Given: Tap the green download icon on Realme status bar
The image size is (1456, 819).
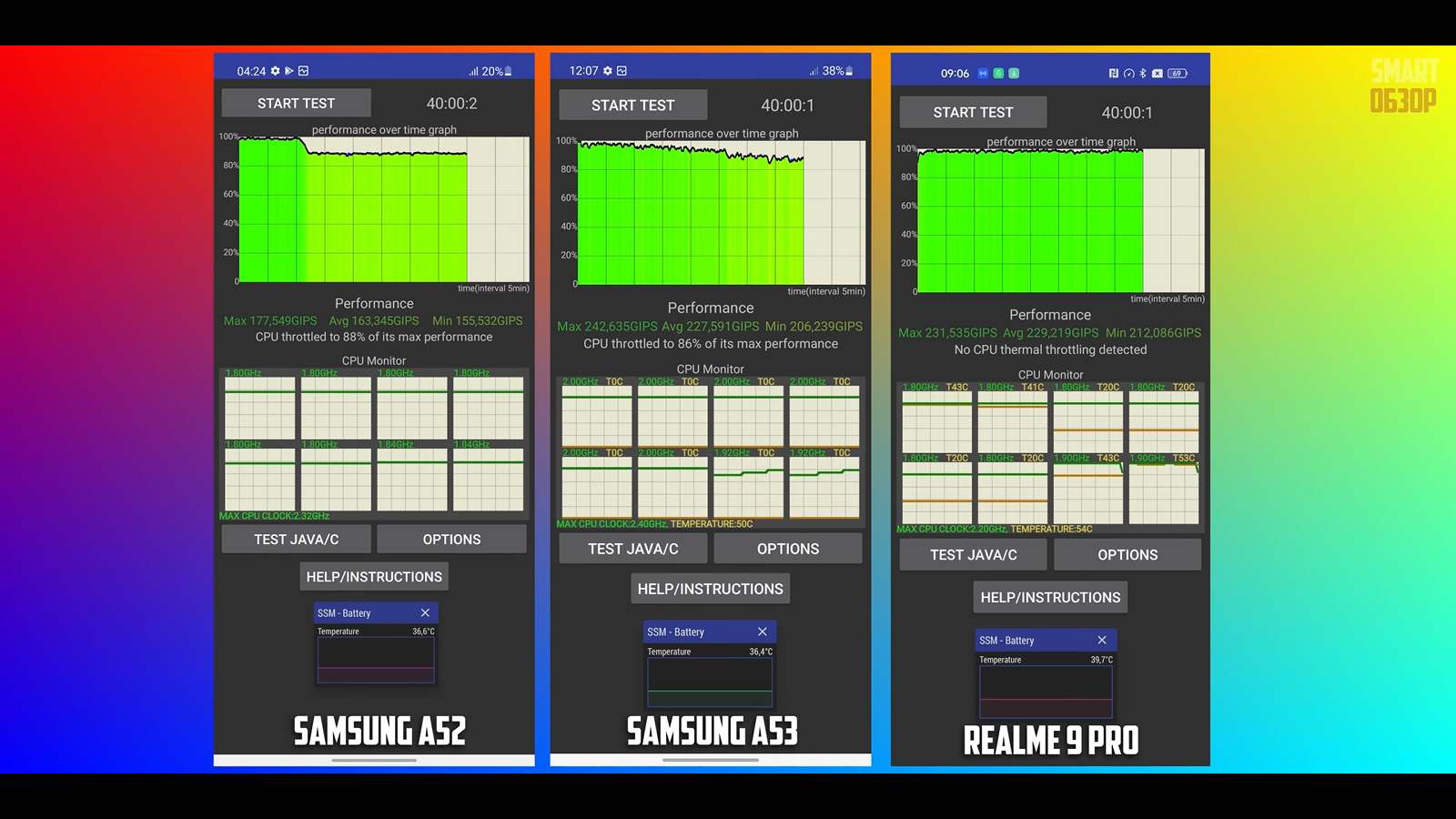Looking at the screenshot, I should point(1014,74).
